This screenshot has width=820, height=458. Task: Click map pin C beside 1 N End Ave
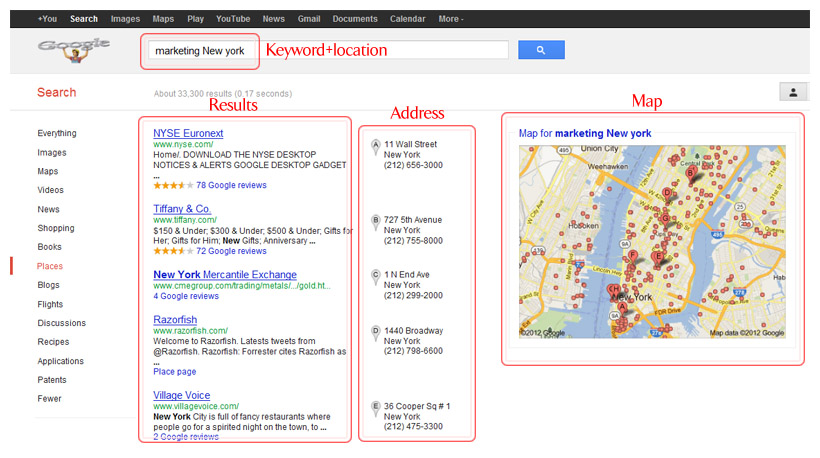click(x=375, y=277)
